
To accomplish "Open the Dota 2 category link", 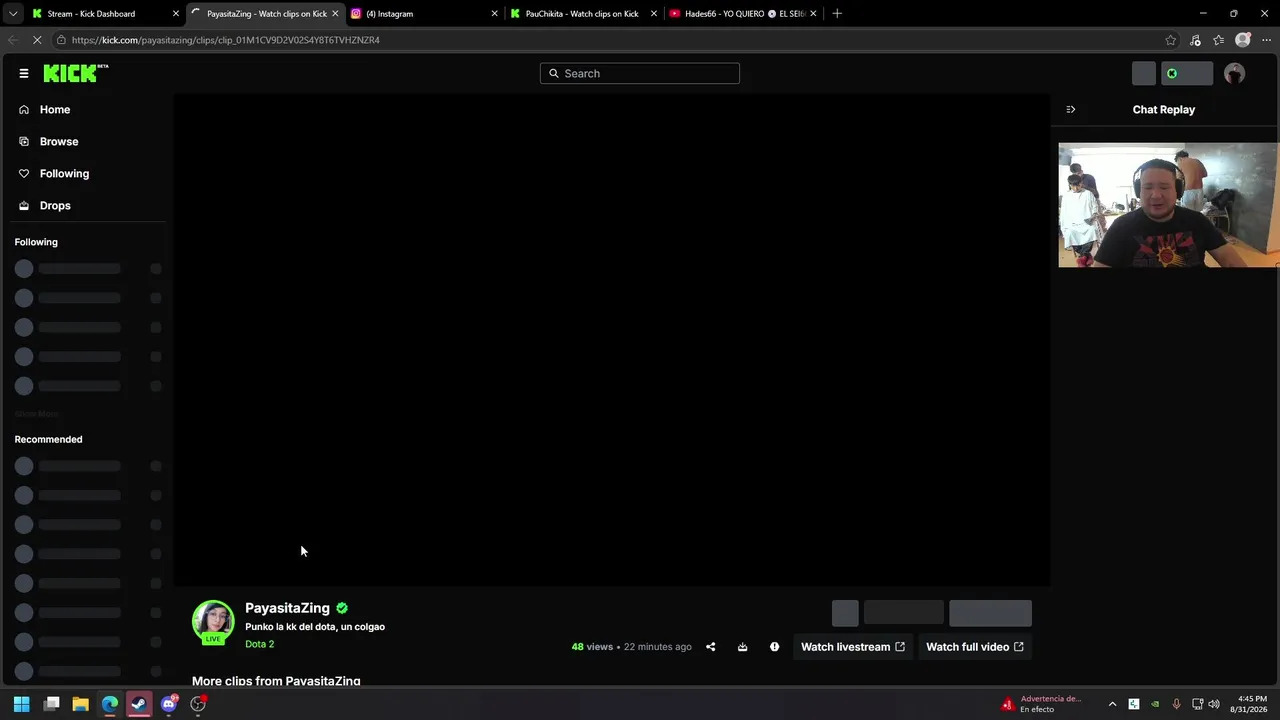I will [x=259, y=644].
